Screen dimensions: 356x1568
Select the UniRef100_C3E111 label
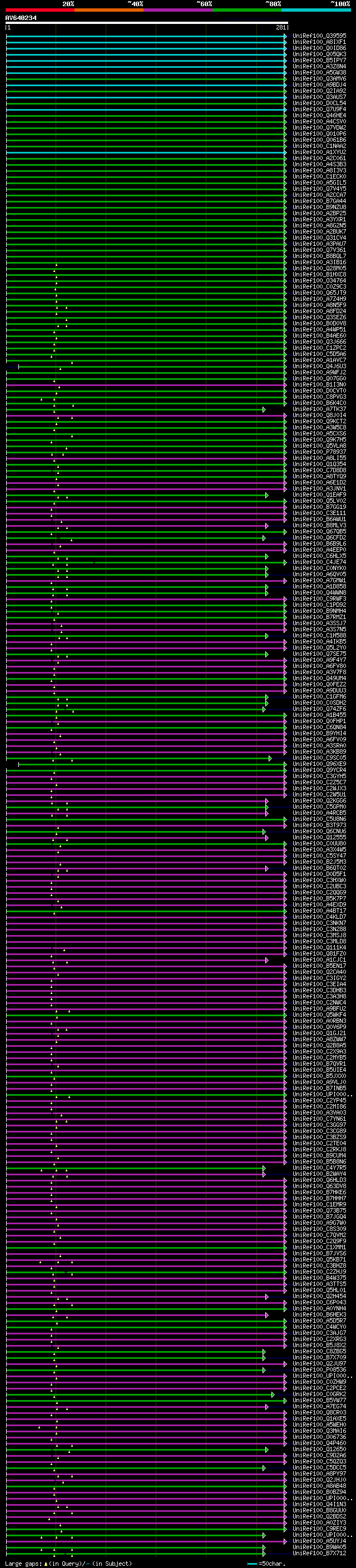tap(319, 513)
